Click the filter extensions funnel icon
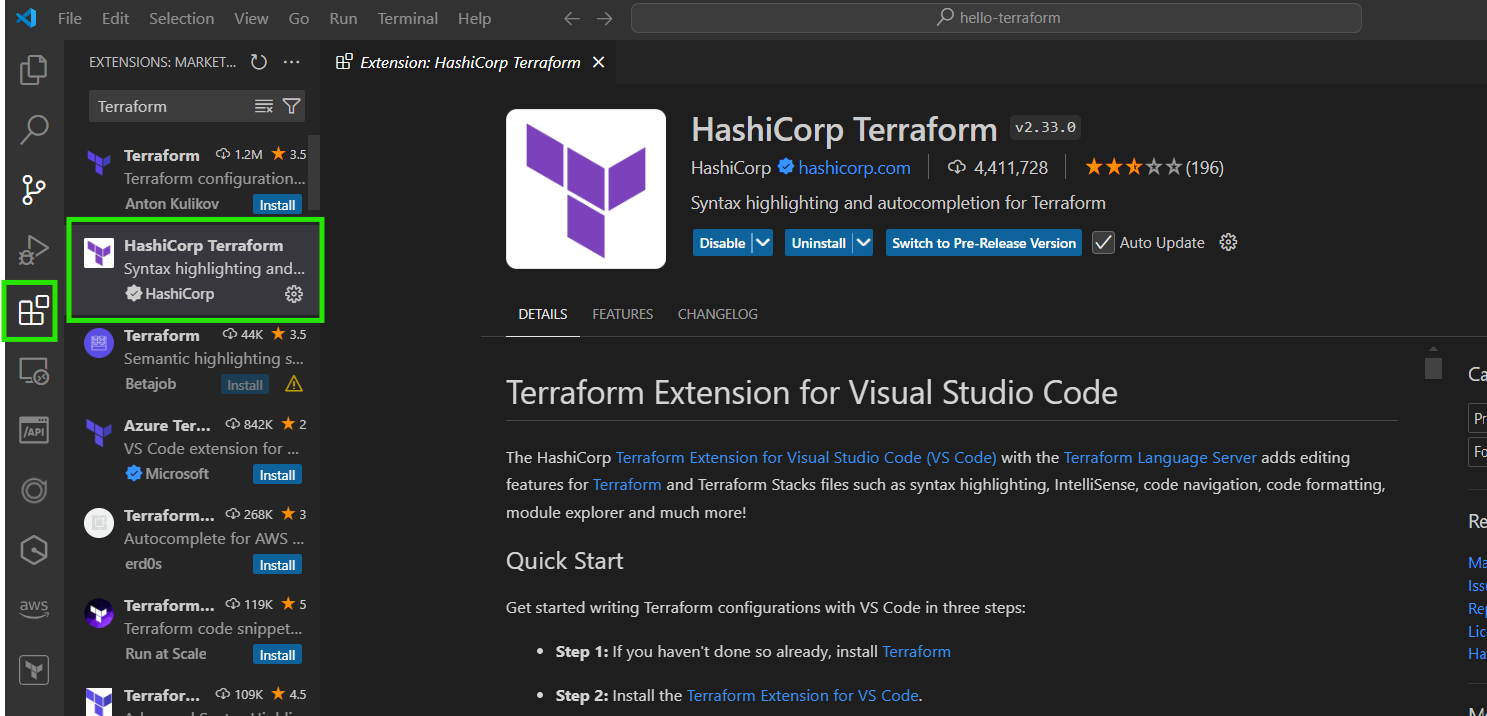 (x=291, y=106)
